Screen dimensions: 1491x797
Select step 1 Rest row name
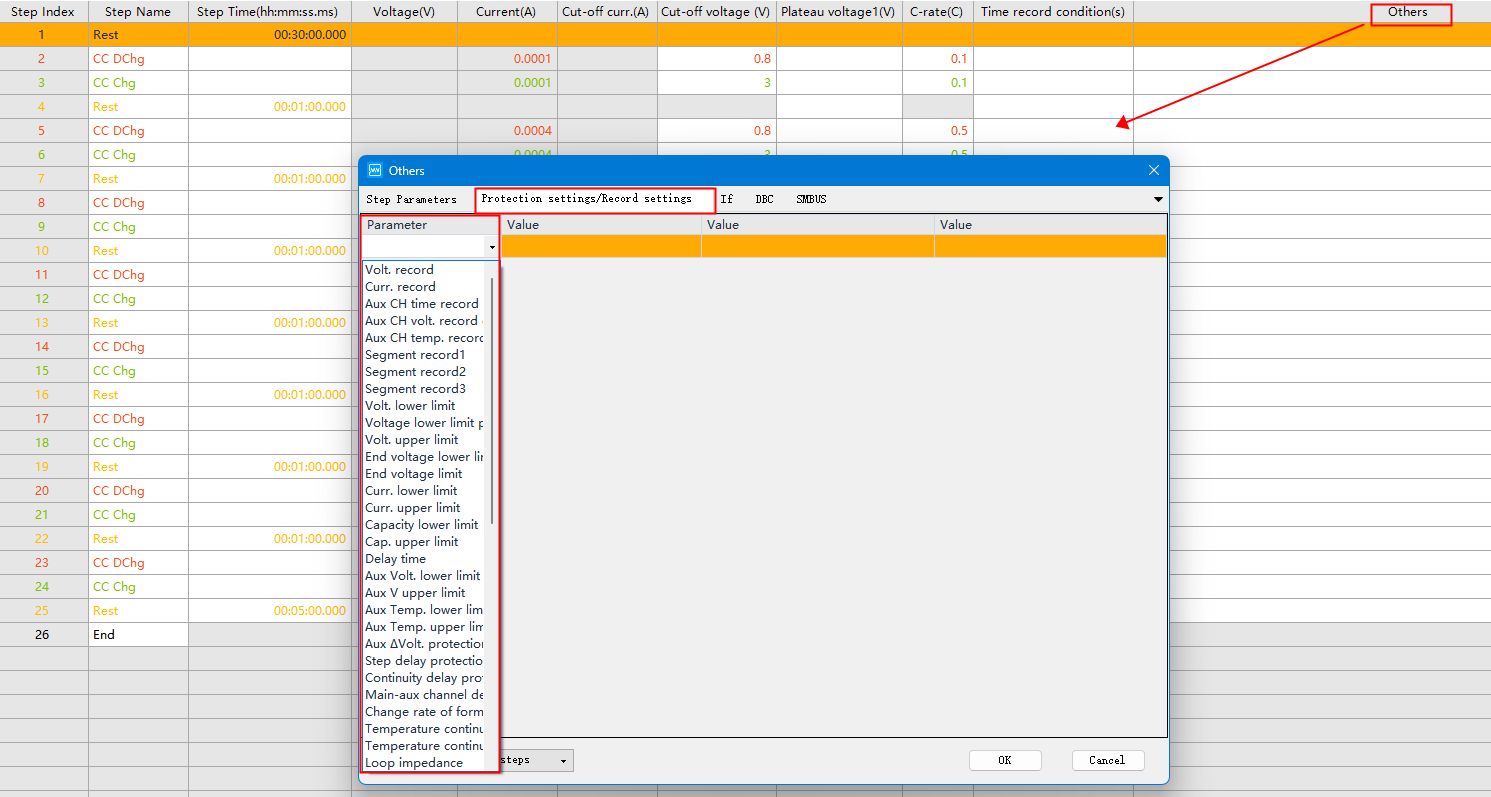pos(105,35)
